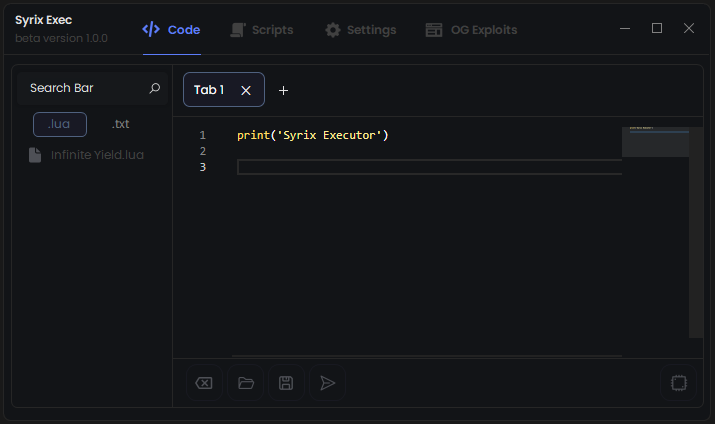The image size is (715, 424).
Task: Click the clear editor backspace icon
Action: [x=204, y=383]
